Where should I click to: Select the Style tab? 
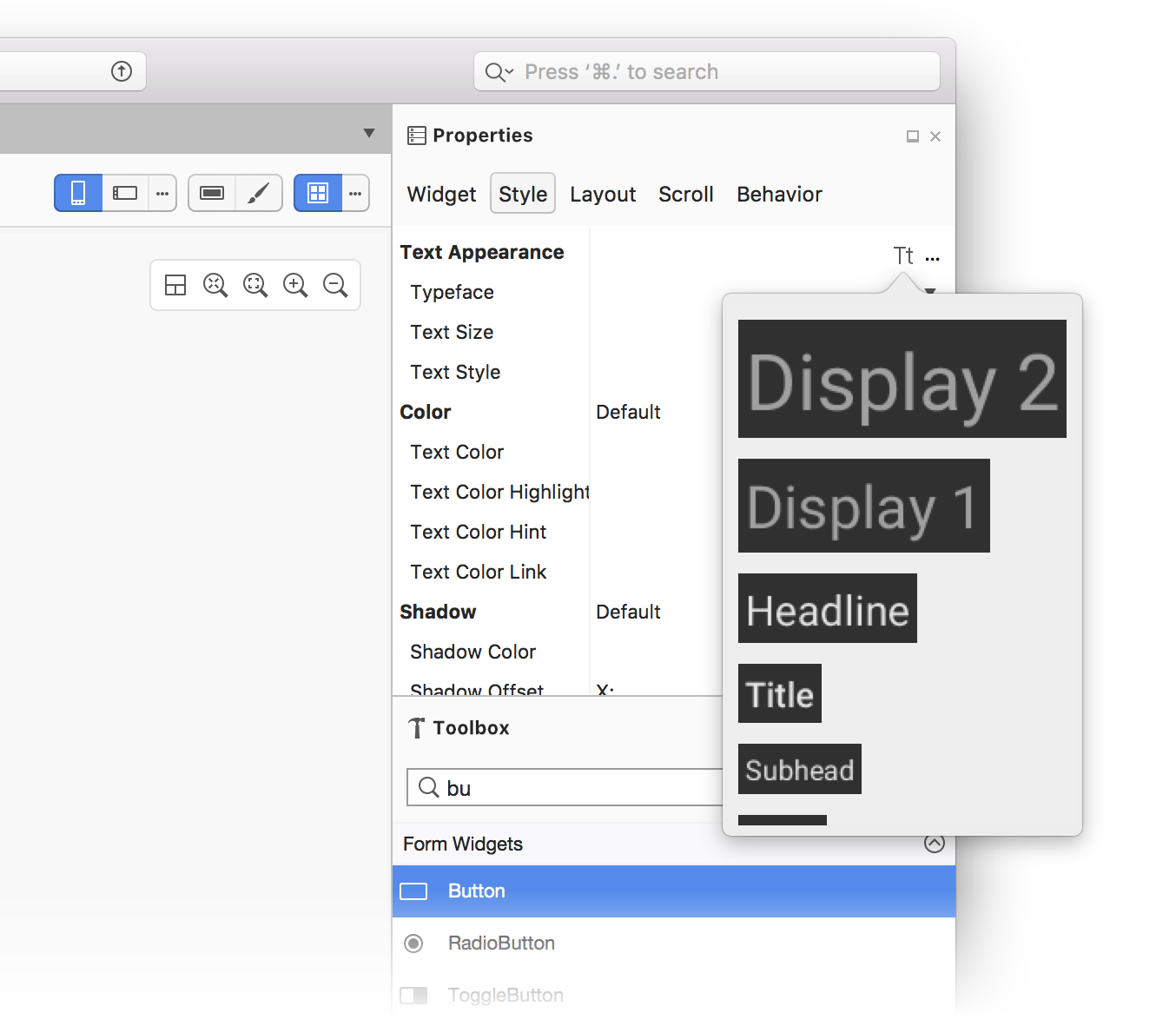point(523,194)
